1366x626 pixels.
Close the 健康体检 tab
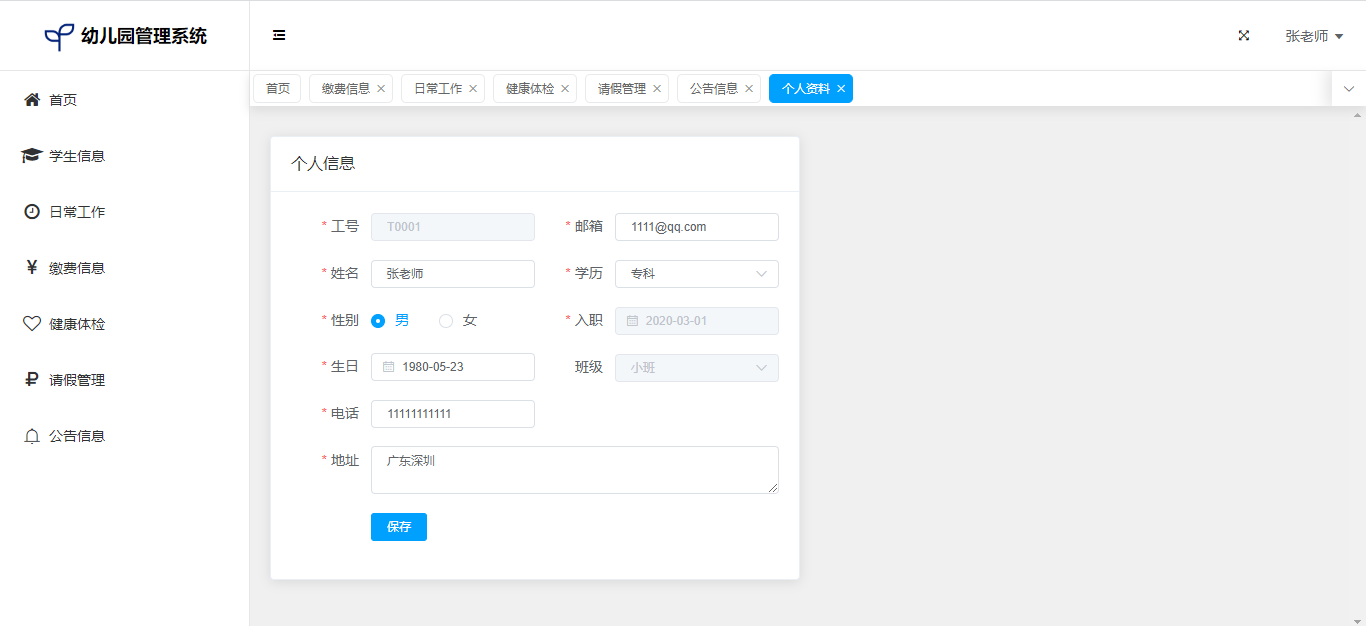point(565,89)
